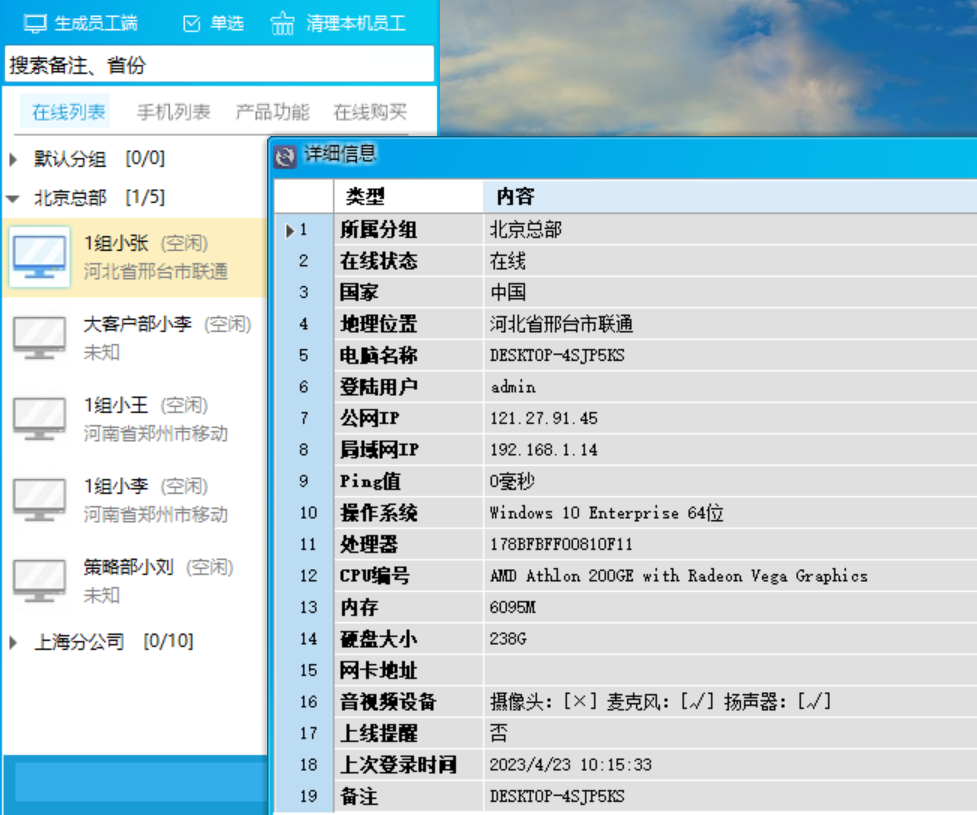Click the 清理本机员工 broom icon

(283, 23)
